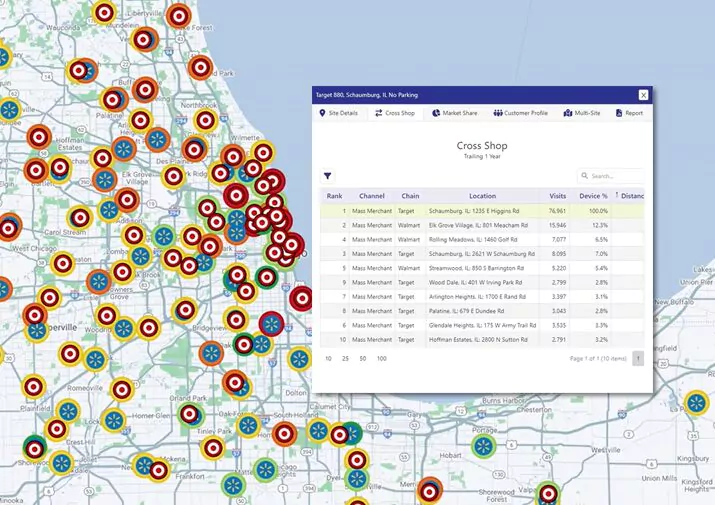The height and width of the screenshot is (505, 715).
Task: Select Walmart marker left of Elk Grove Village
Action: coord(104,180)
